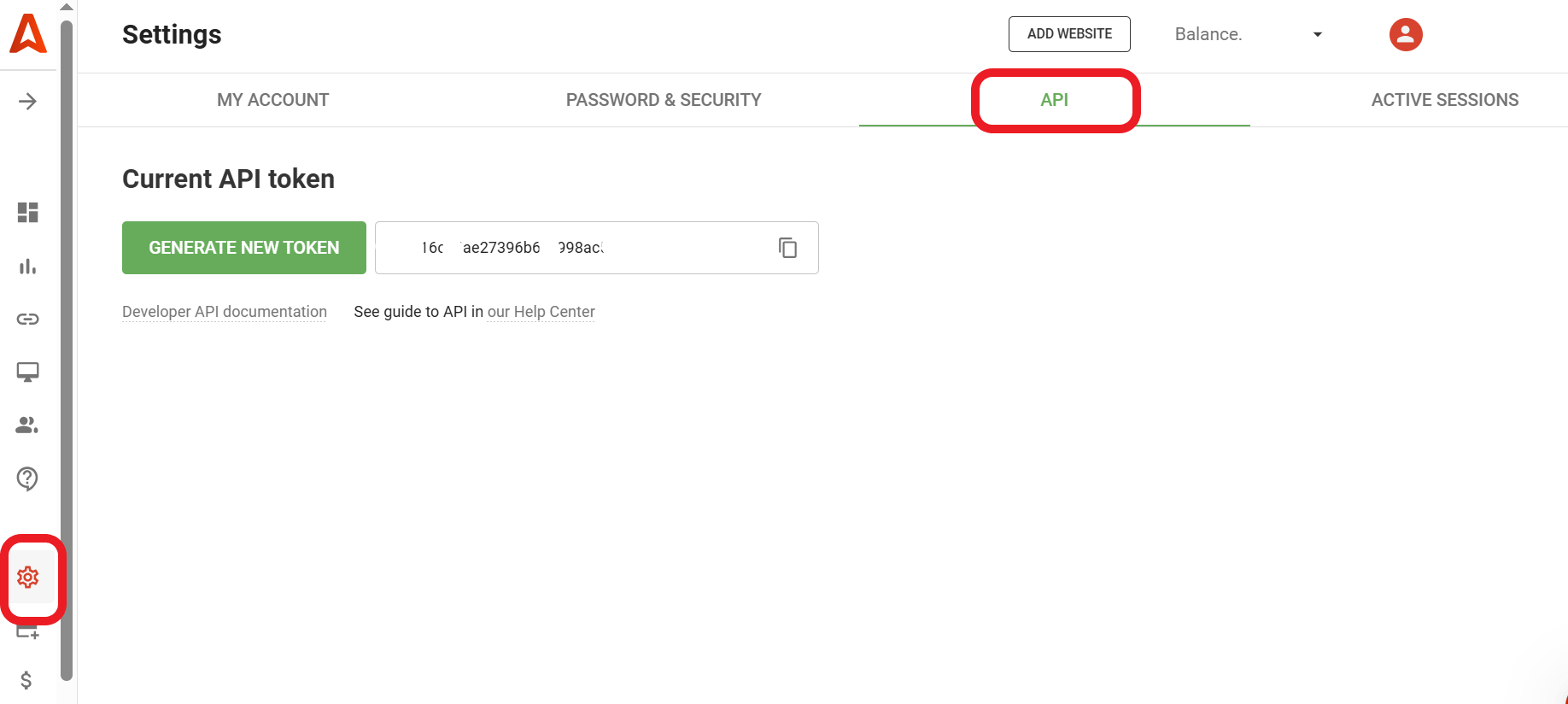The image size is (1568, 704).
Task: Copy the API token with the copy icon
Action: click(787, 248)
